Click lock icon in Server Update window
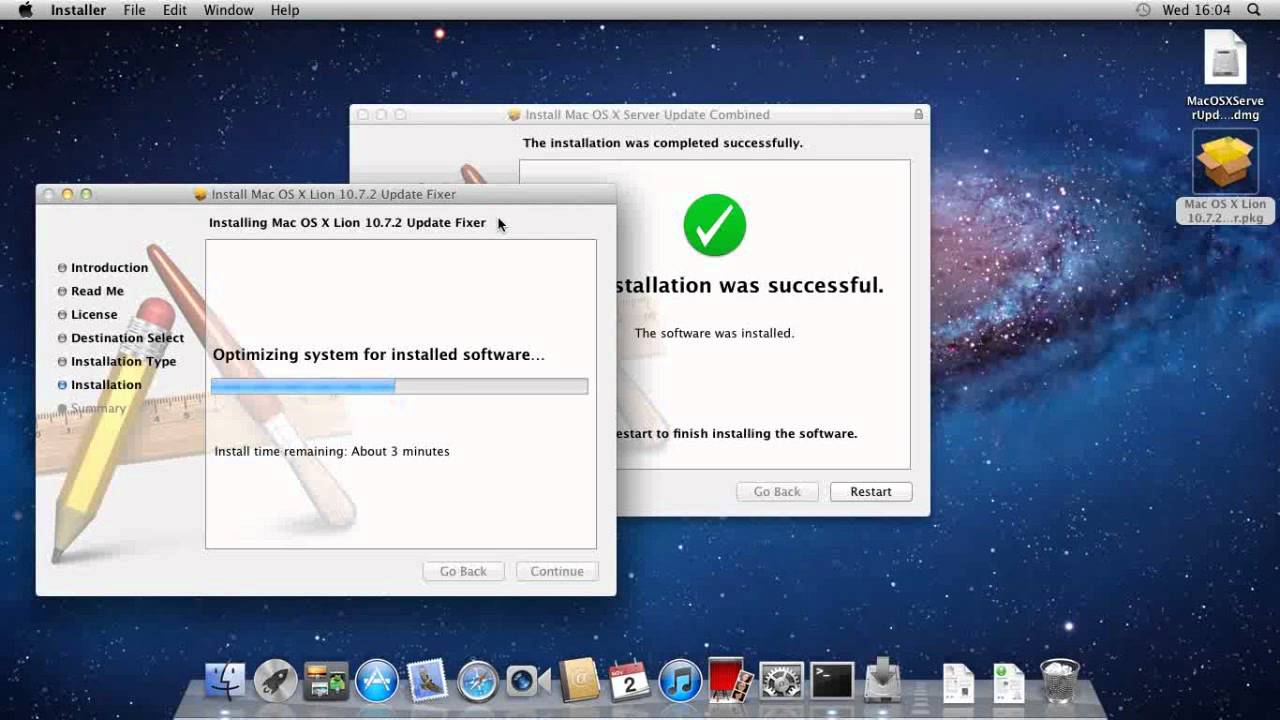Screen dimensions: 1280x720 [x=918, y=115]
